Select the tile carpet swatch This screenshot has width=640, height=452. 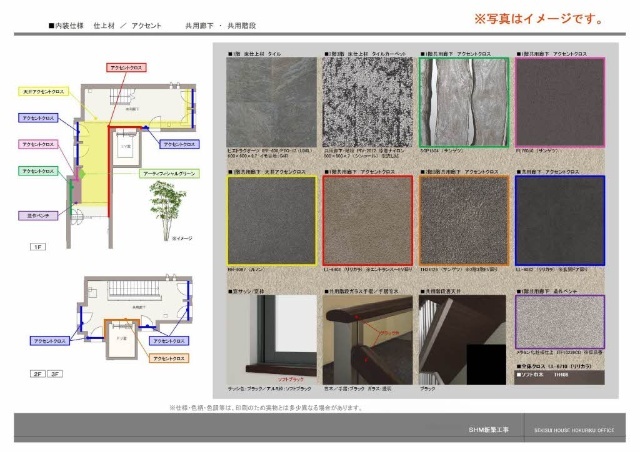[368, 102]
